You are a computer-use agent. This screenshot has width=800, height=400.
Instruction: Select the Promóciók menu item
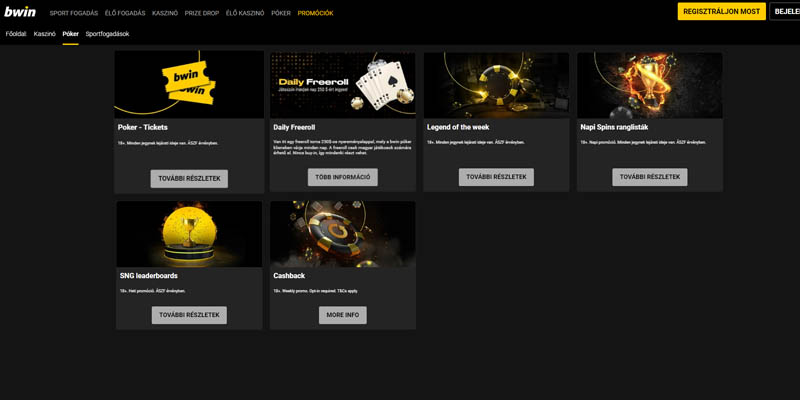click(x=315, y=13)
